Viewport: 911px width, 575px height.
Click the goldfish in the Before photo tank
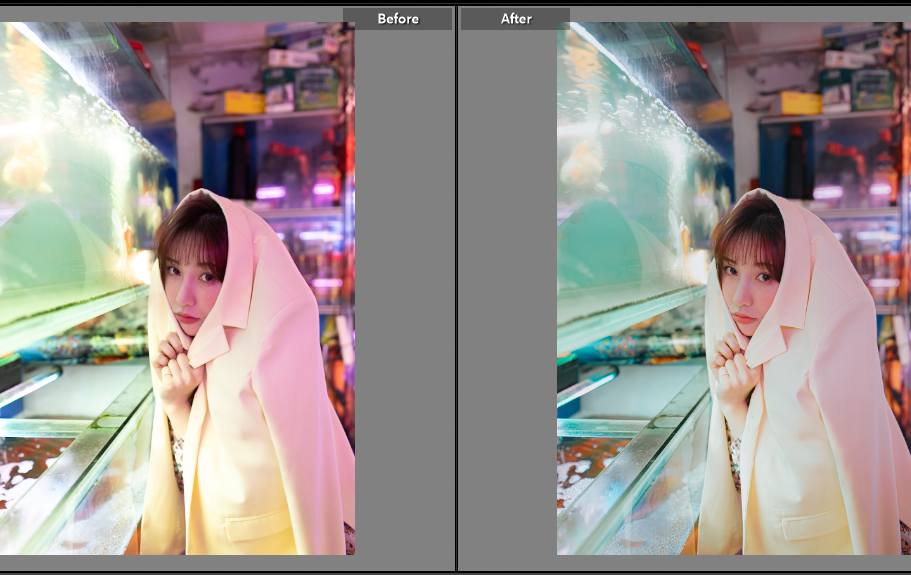tap(25, 165)
